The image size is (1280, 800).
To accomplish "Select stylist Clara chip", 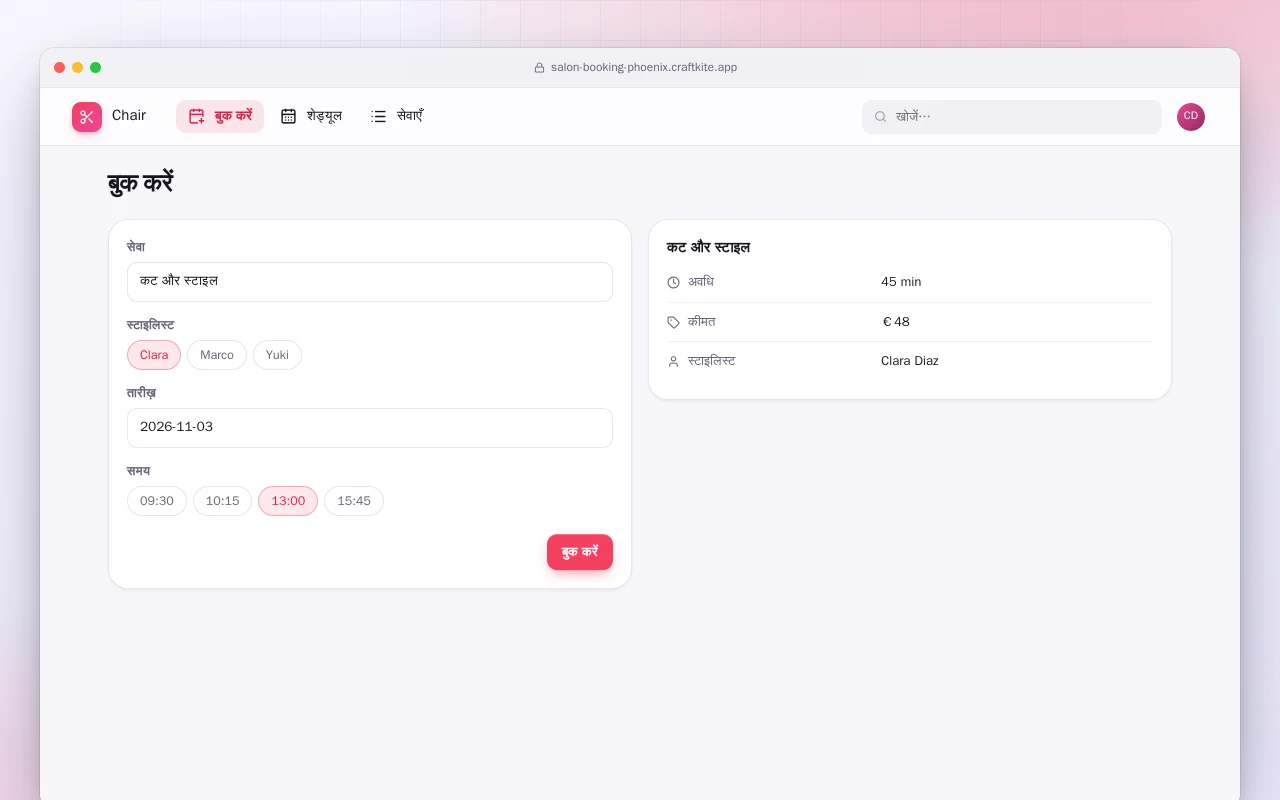I will tap(154, 355).
